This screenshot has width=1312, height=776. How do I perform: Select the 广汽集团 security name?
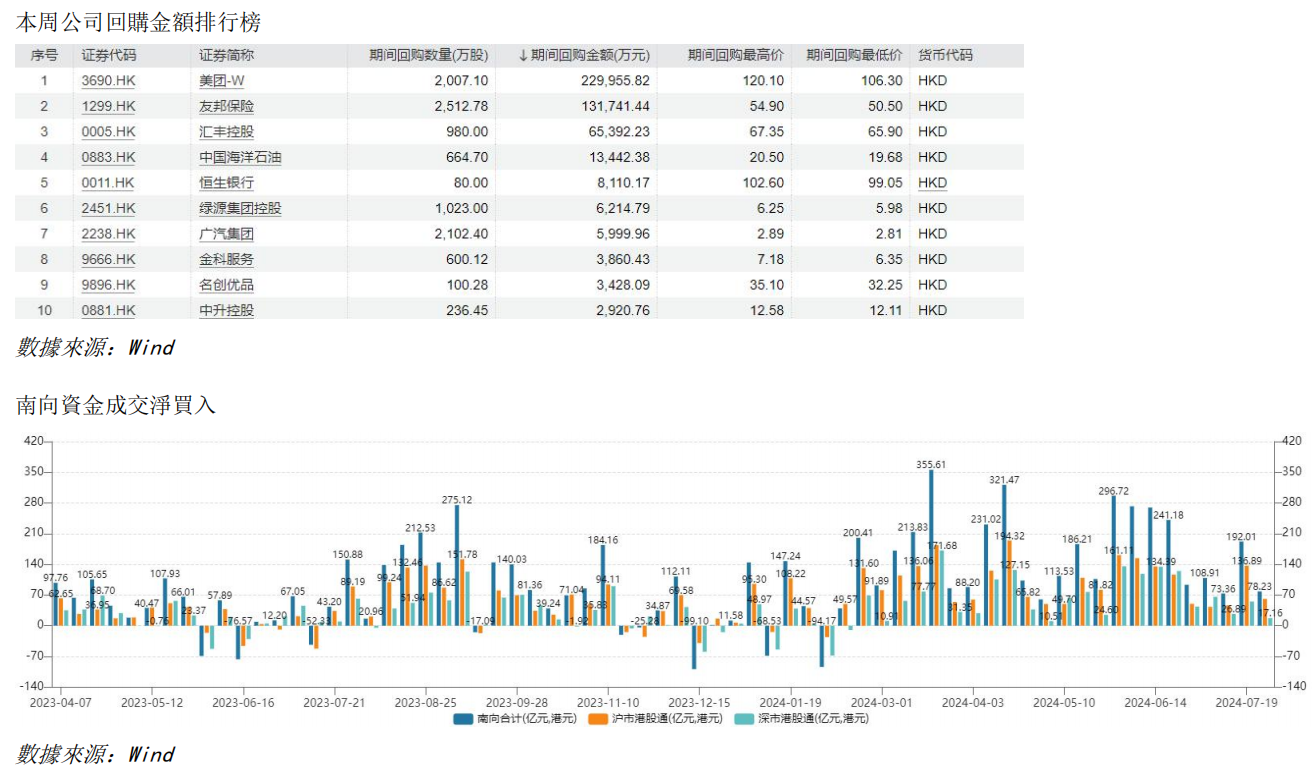pyautogui.click(x=227, y=234)
